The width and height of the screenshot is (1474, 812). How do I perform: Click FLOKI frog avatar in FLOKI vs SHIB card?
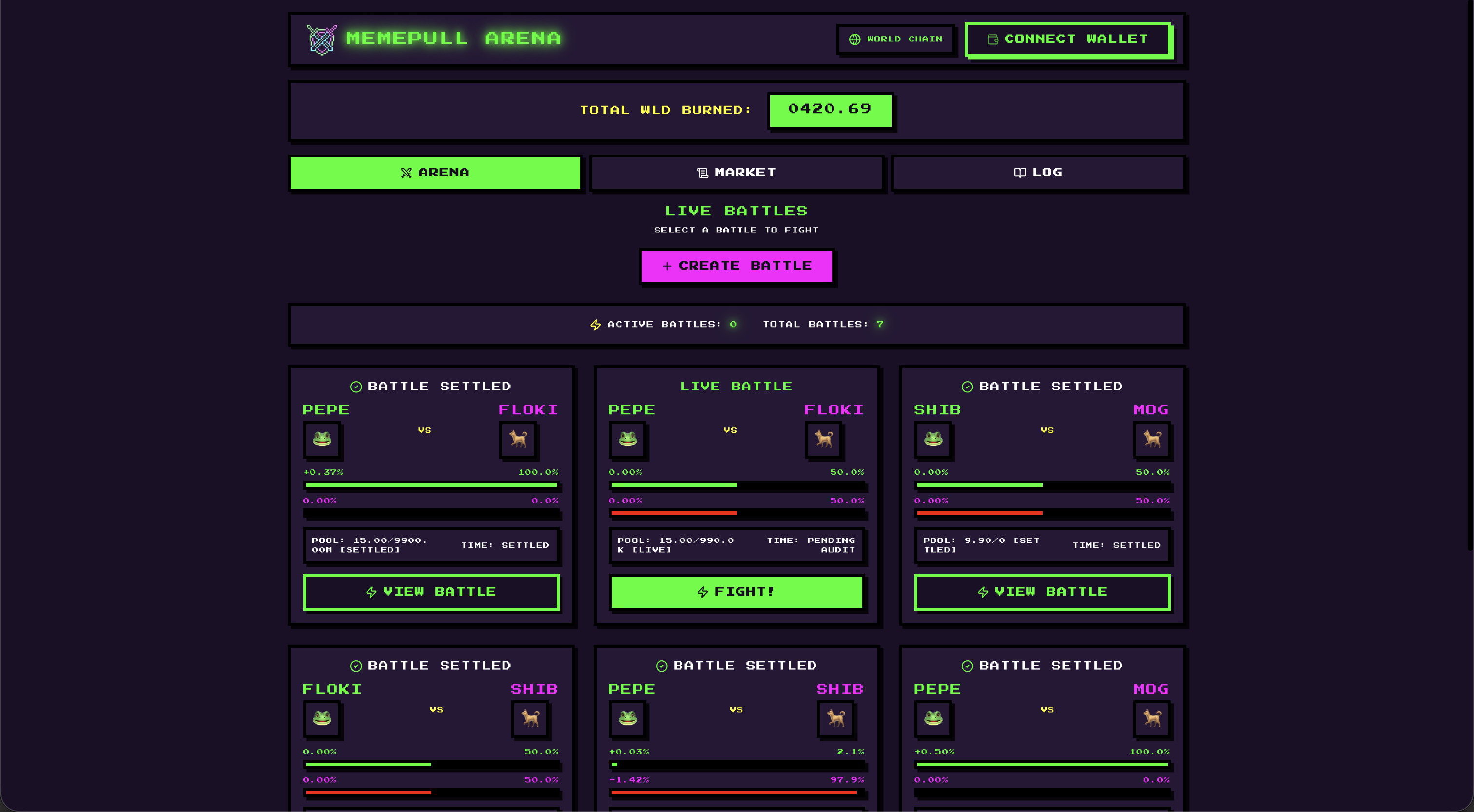322,719
